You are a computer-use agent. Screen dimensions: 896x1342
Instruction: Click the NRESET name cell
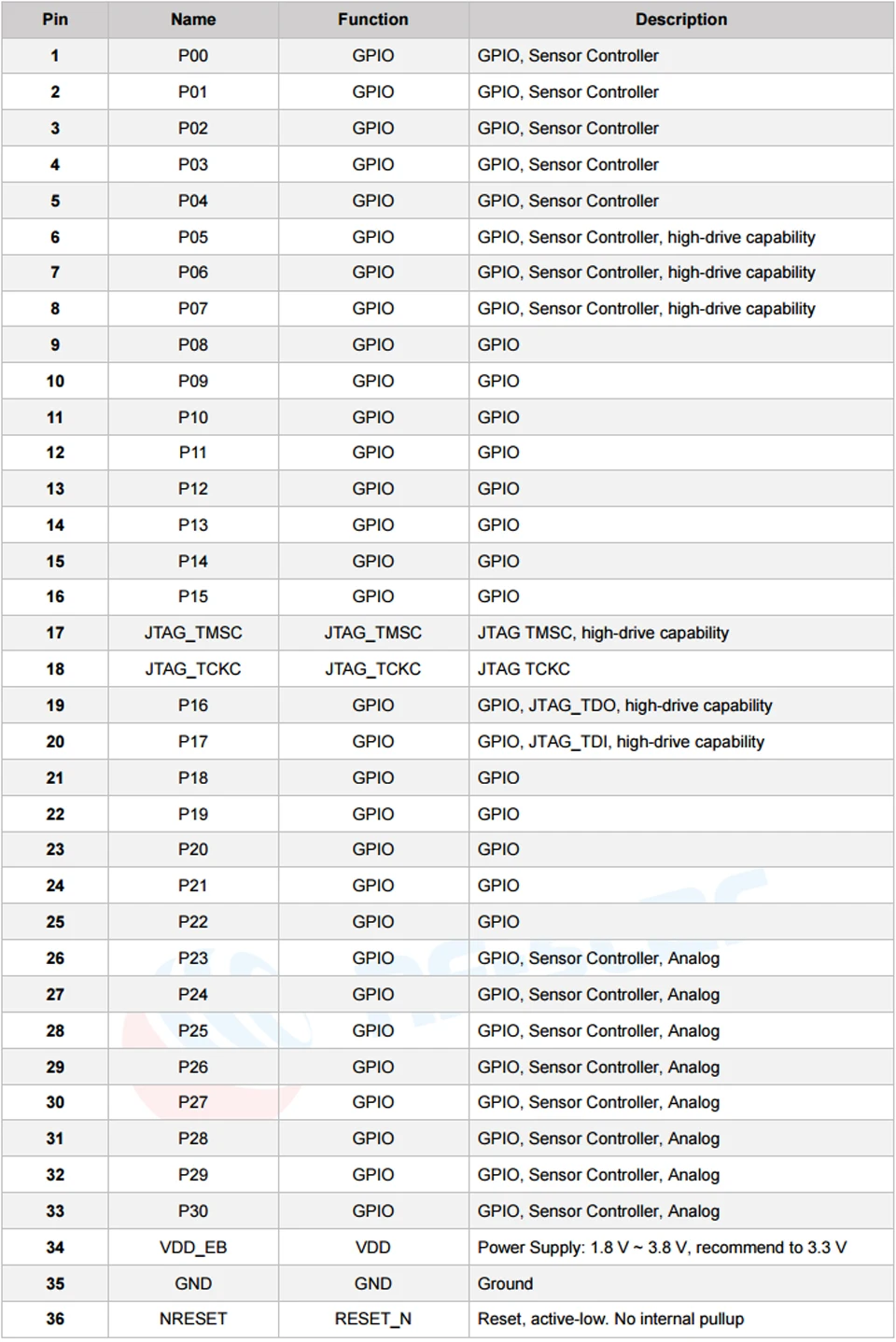pos(193,1319)
